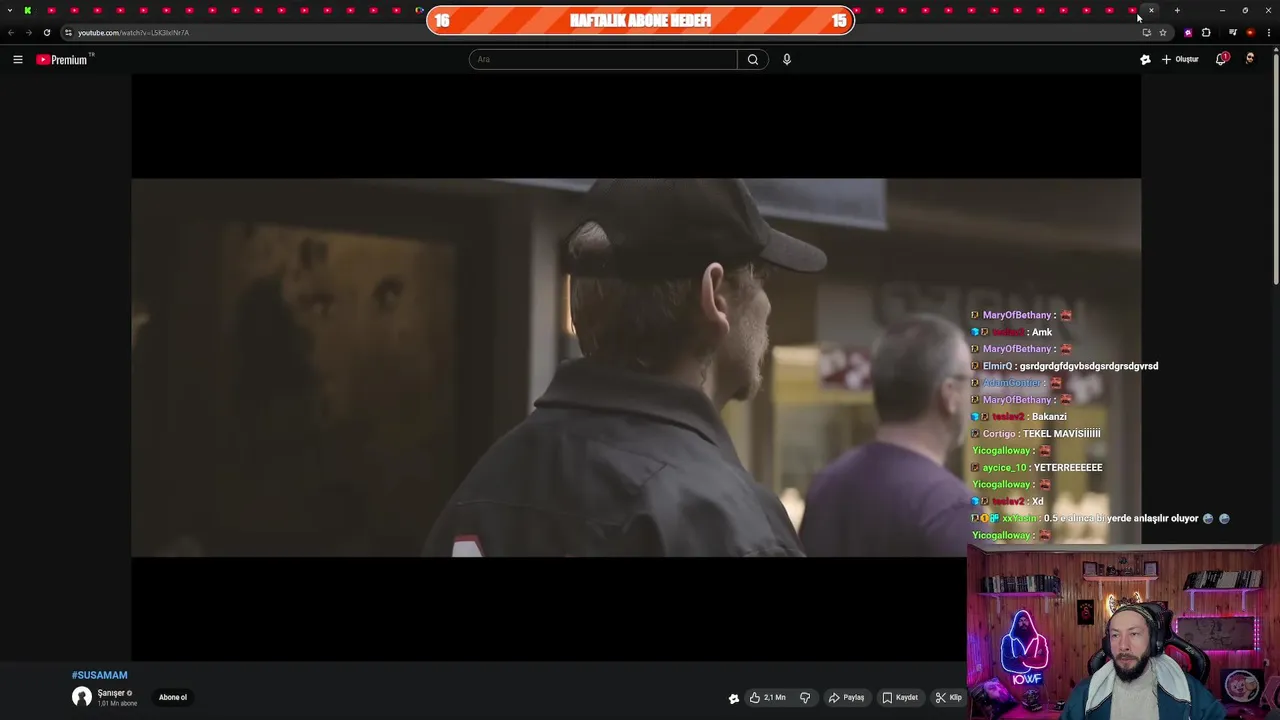Open the Oluştur create menu
The height and width of the screenshot is (720, 1280).
(x=1180, y=59)
